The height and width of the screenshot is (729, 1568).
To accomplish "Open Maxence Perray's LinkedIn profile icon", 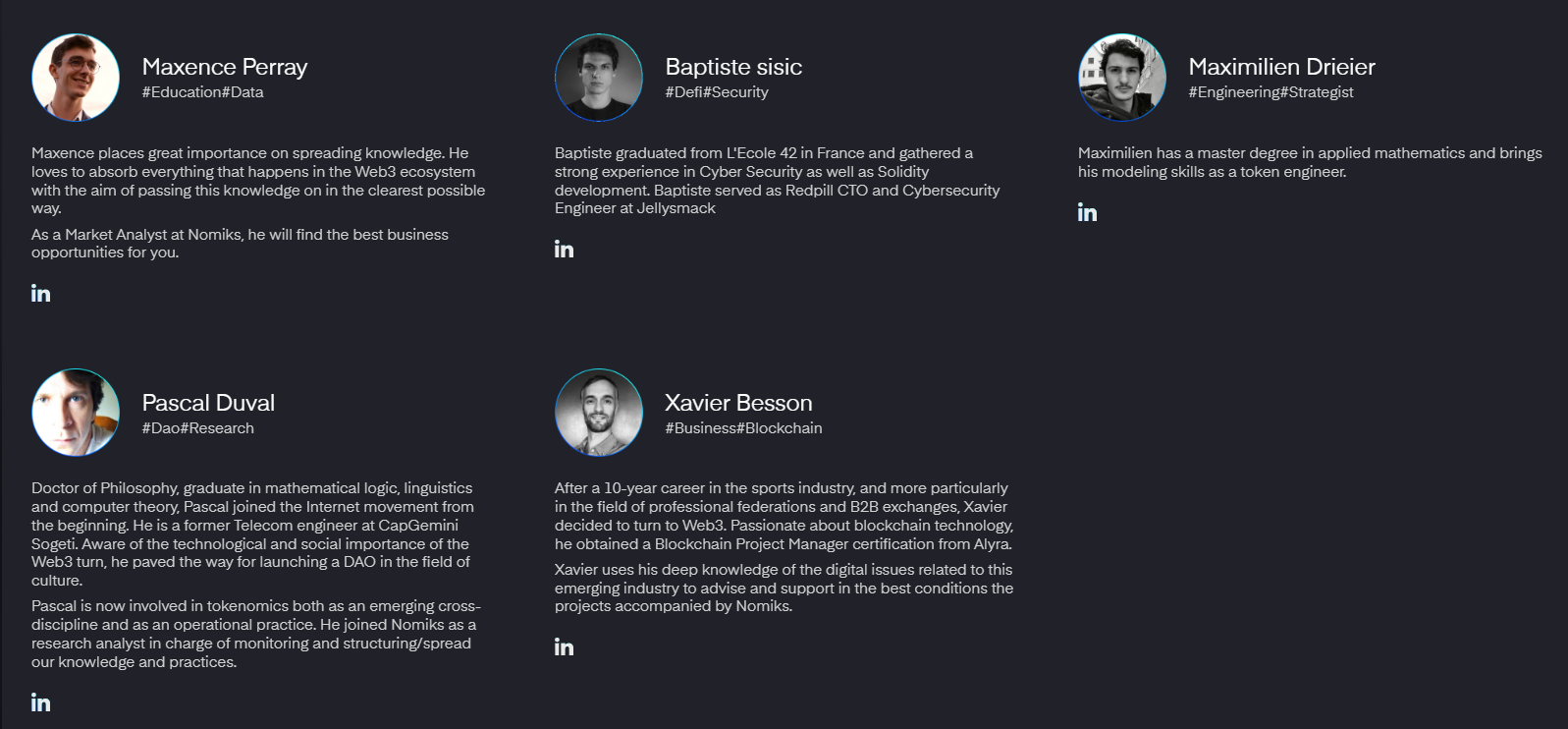I will pos(40,293).
